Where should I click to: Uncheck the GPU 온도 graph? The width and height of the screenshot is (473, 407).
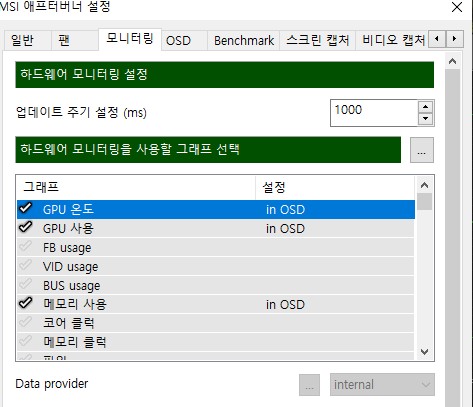(26, 208)
